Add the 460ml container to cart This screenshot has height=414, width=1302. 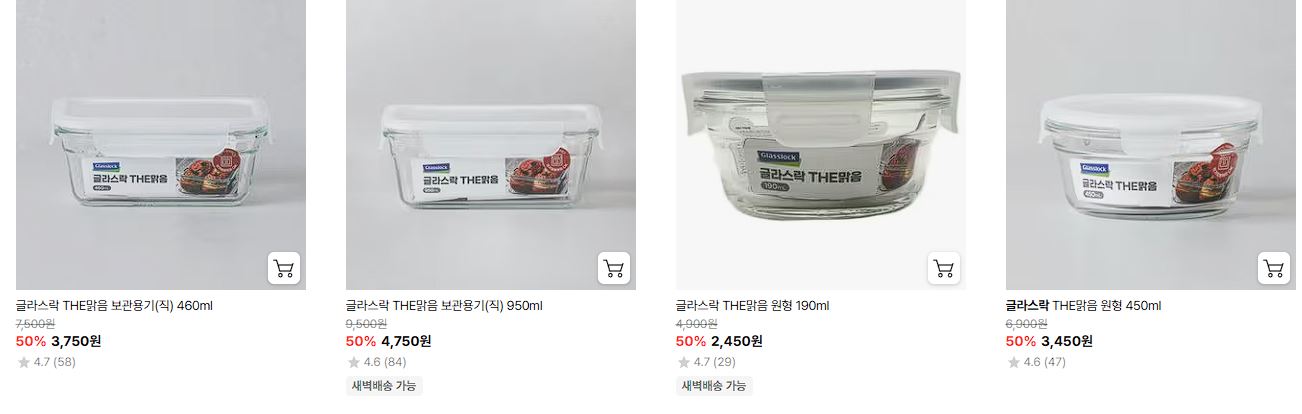(x=284, y=268)
